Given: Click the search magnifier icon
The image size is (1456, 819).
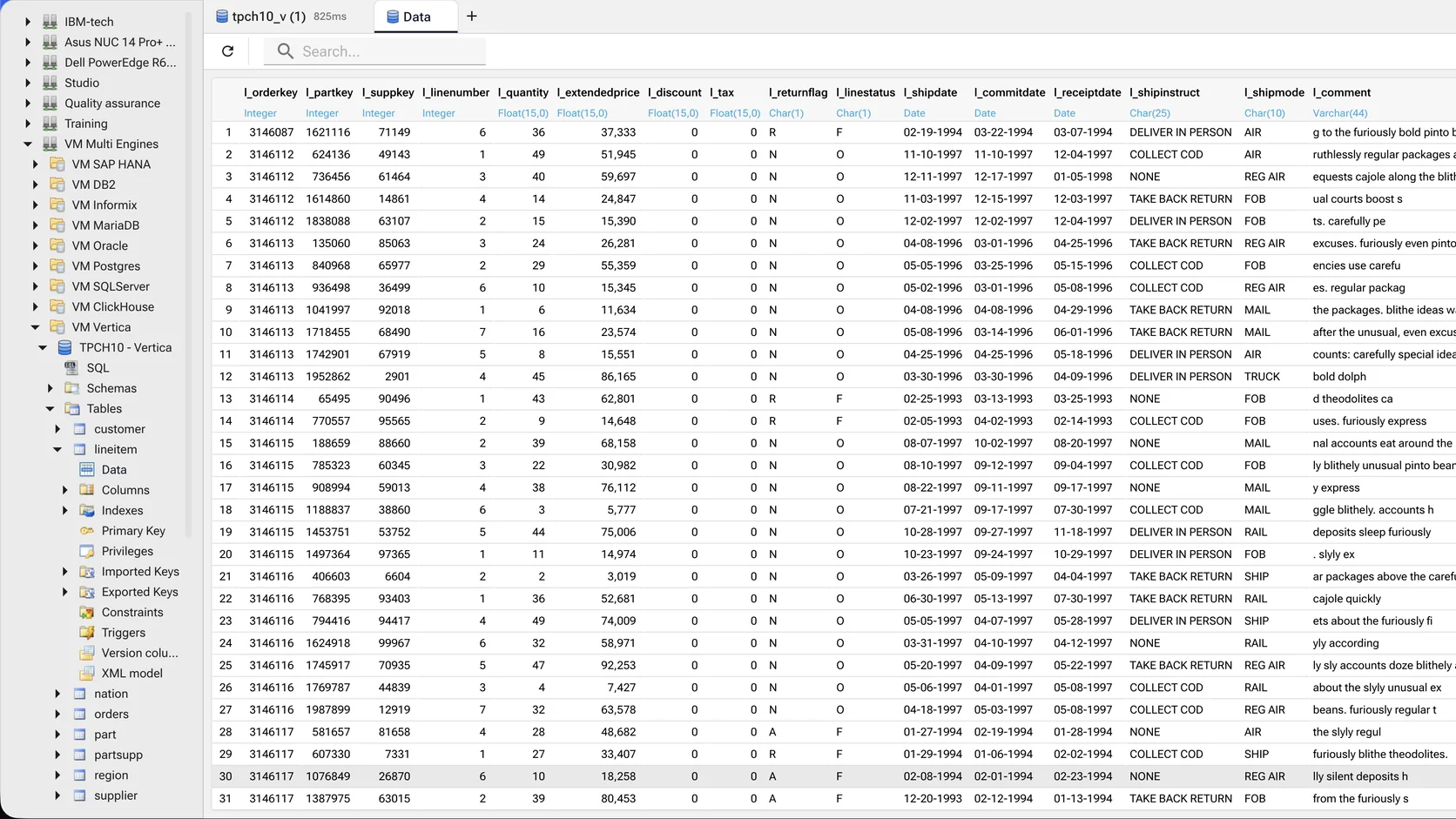Looking at the screenshot, I should [x=285, y=51].
